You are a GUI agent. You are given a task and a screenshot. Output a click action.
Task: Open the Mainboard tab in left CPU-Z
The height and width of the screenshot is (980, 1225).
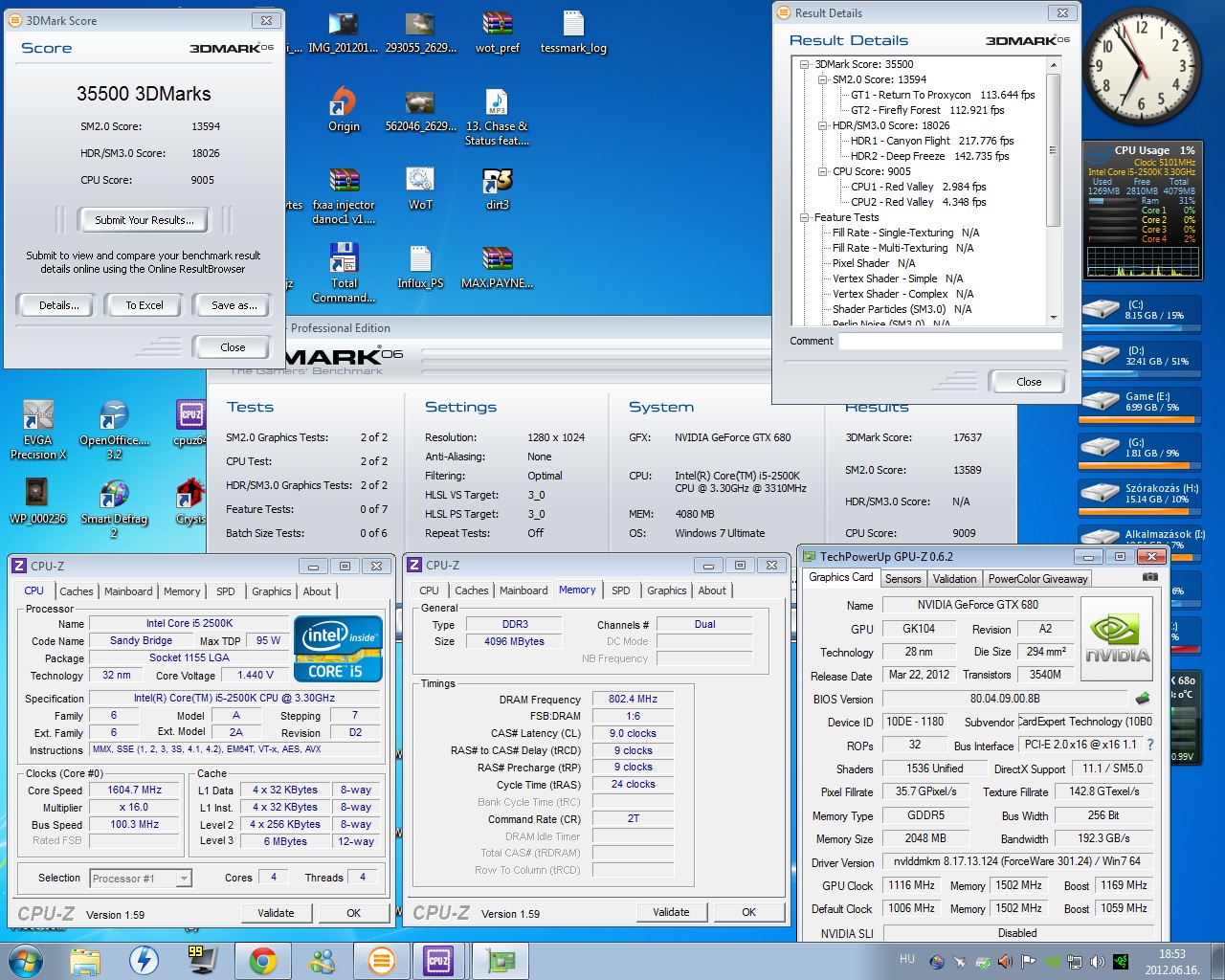[x=128, y=591]
